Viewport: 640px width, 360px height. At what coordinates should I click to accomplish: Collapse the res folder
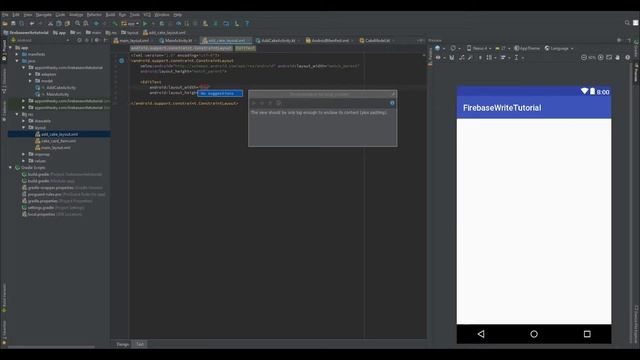coord(17,114)
